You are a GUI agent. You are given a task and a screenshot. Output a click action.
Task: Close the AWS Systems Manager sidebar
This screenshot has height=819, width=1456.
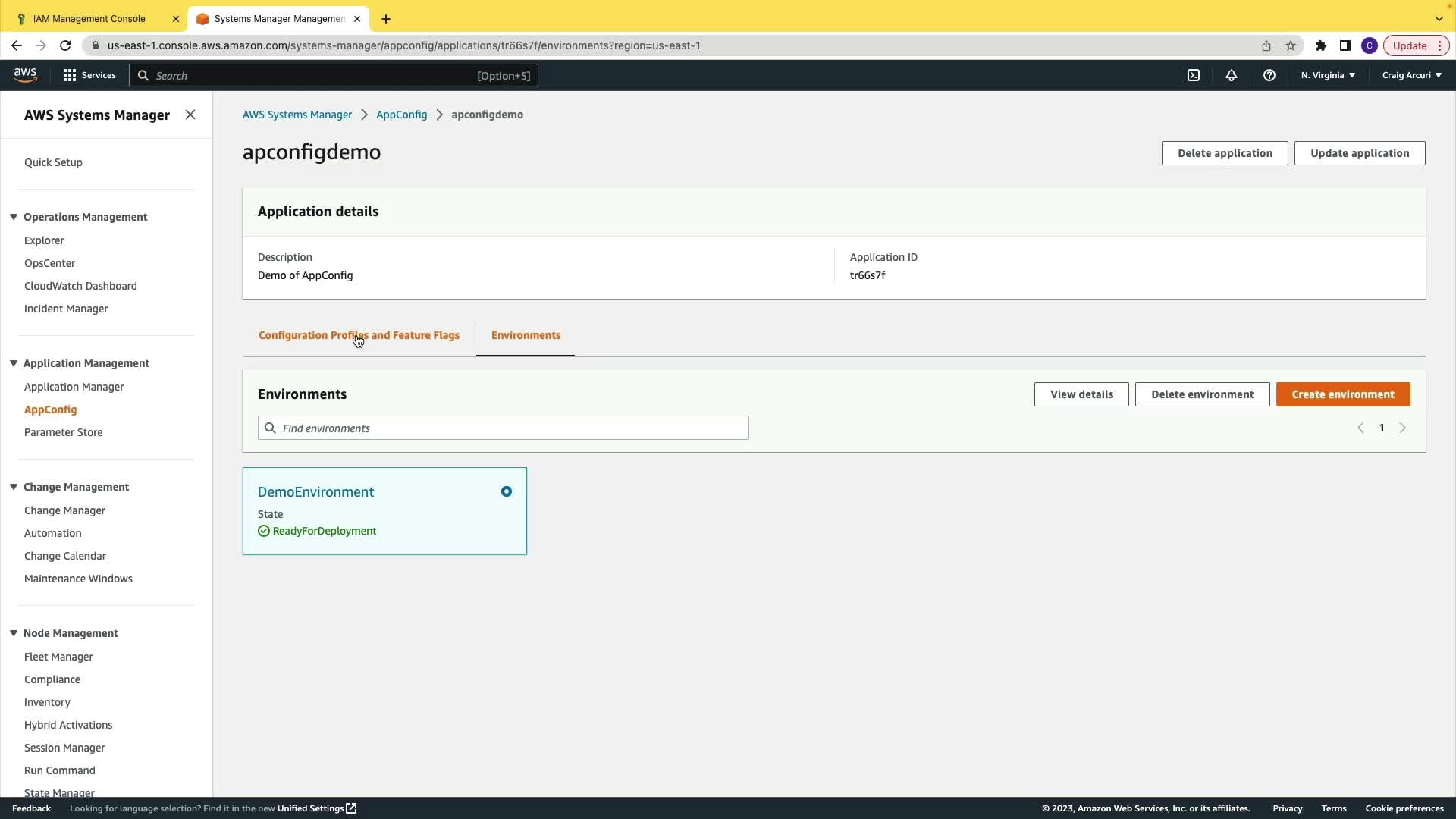click(190, 115)
